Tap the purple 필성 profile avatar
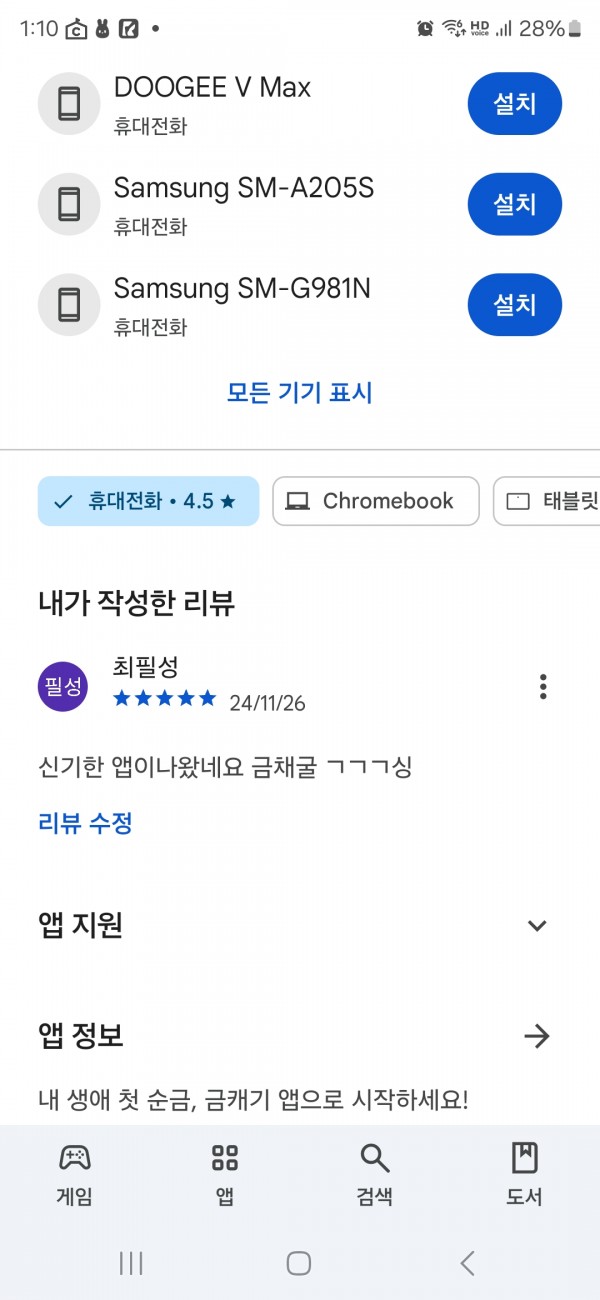 pos(63,687)
